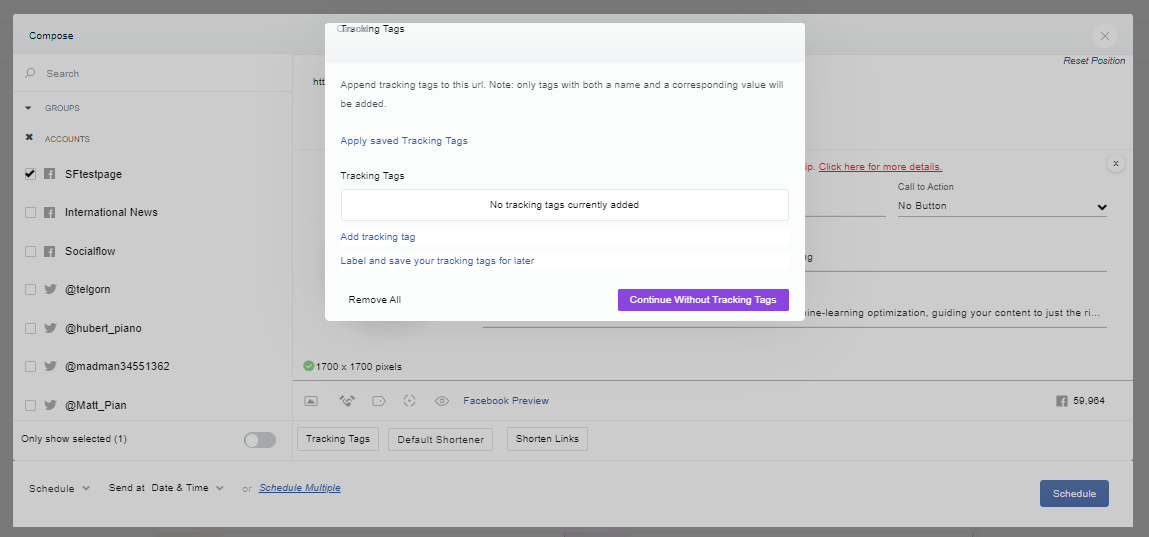Click the search magnifier icon
1149x537 pixels.
(x=30, y=73)
